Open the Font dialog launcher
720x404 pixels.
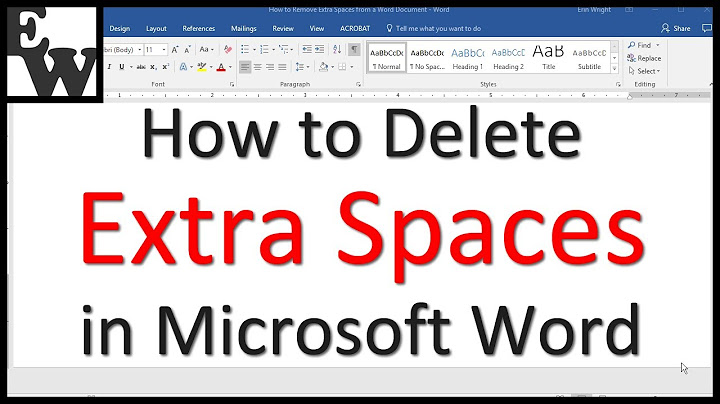point(232,84)
